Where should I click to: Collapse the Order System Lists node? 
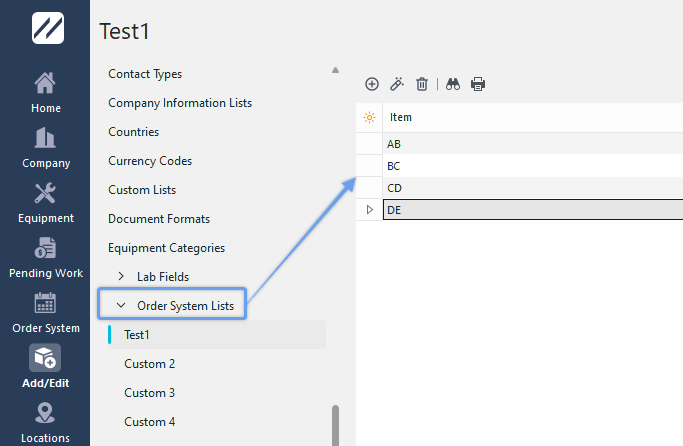[x=121, y=306]
